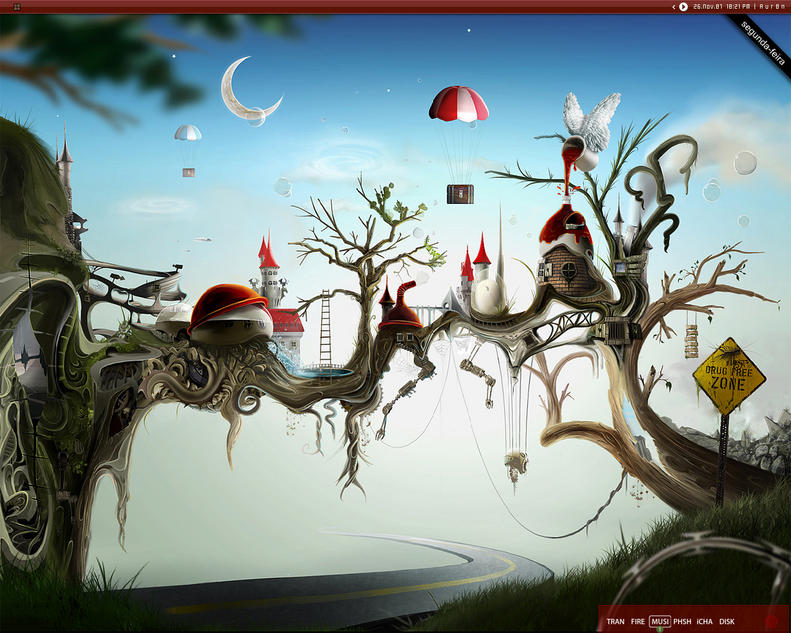Launch the ICHA dock shortcut

point(705,621)
